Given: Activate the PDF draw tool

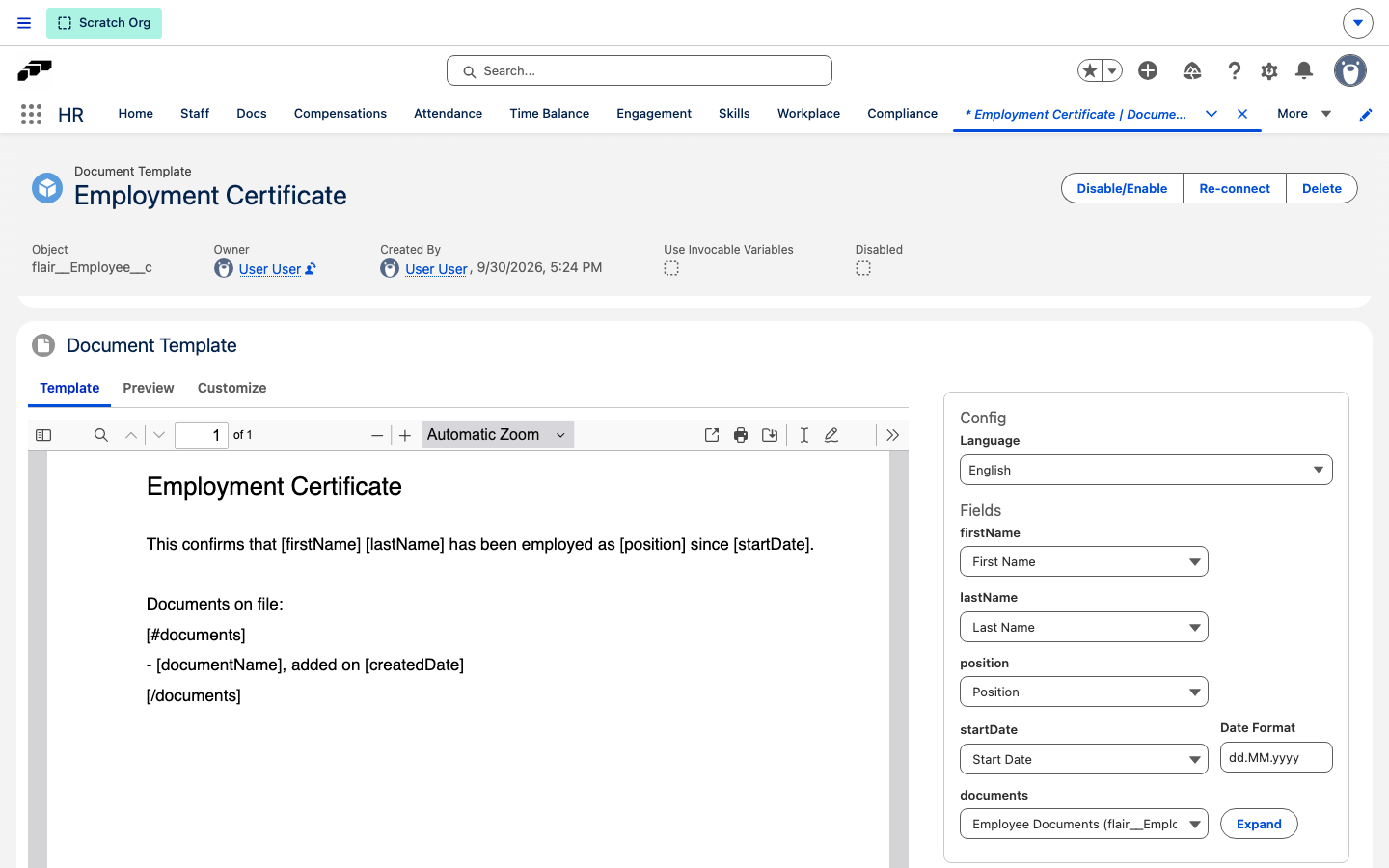Looking at the screenshot, I should point(831,435).
